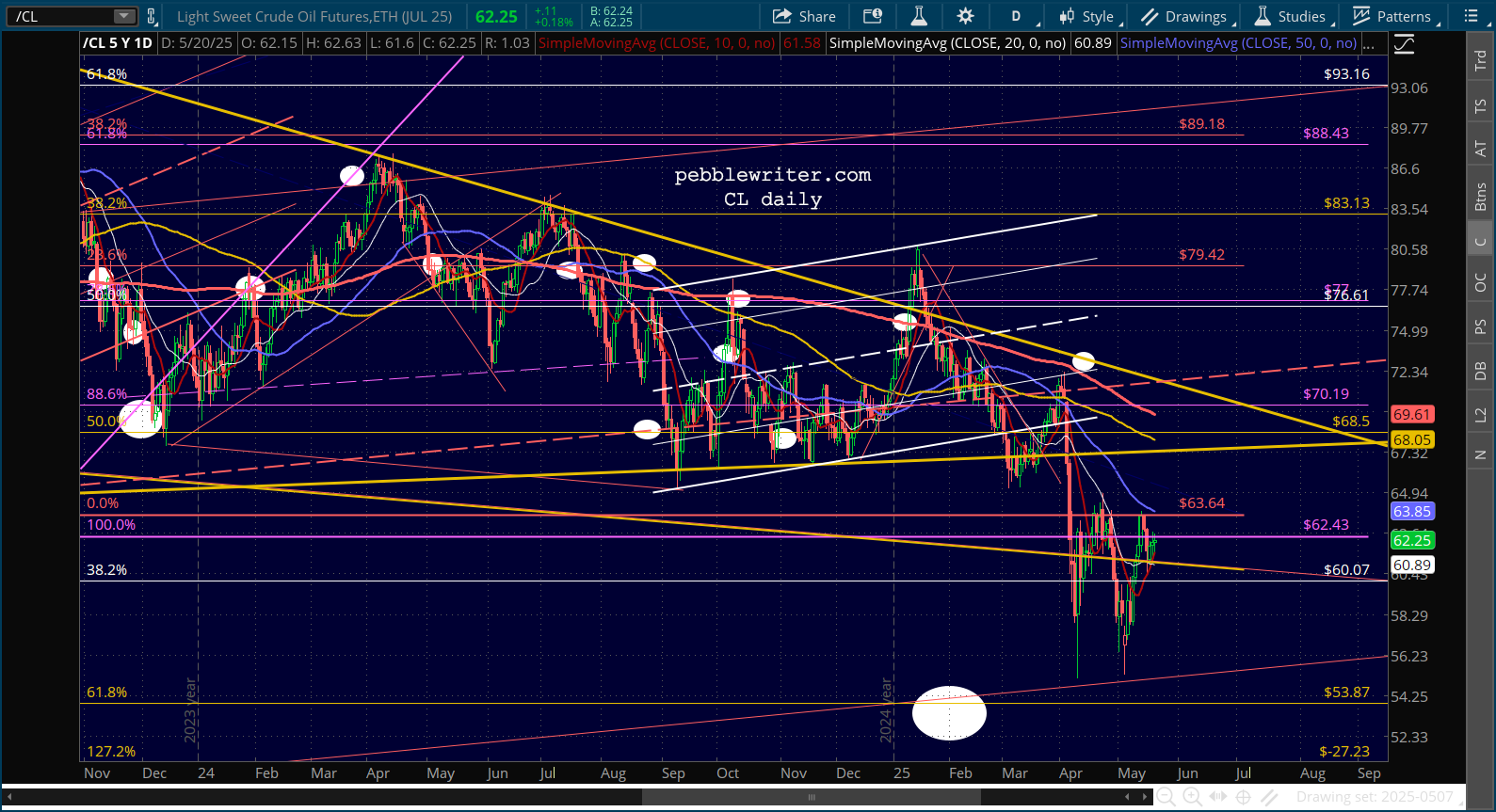Click the Drawing set: 2025-0507 selector
1496x812 pixels.
click(x=1375, y=797)
